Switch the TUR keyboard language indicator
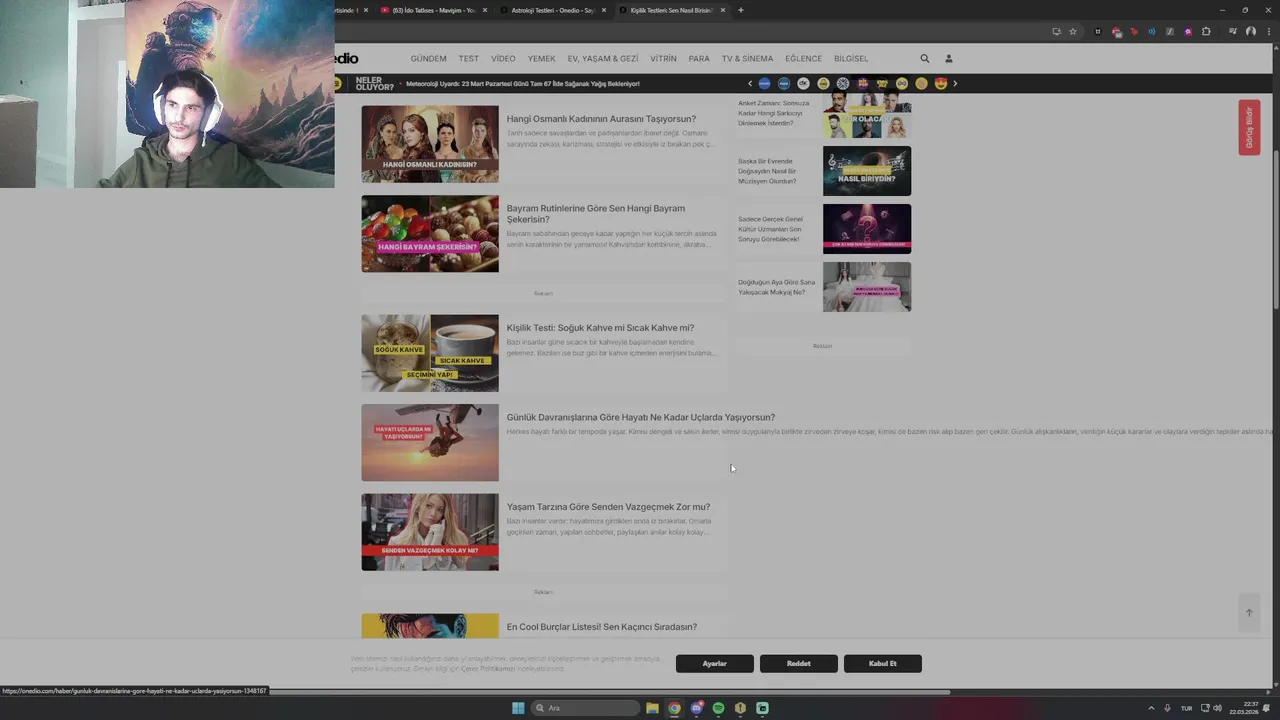The image size is (1280, 720). tap(1187, 708)
